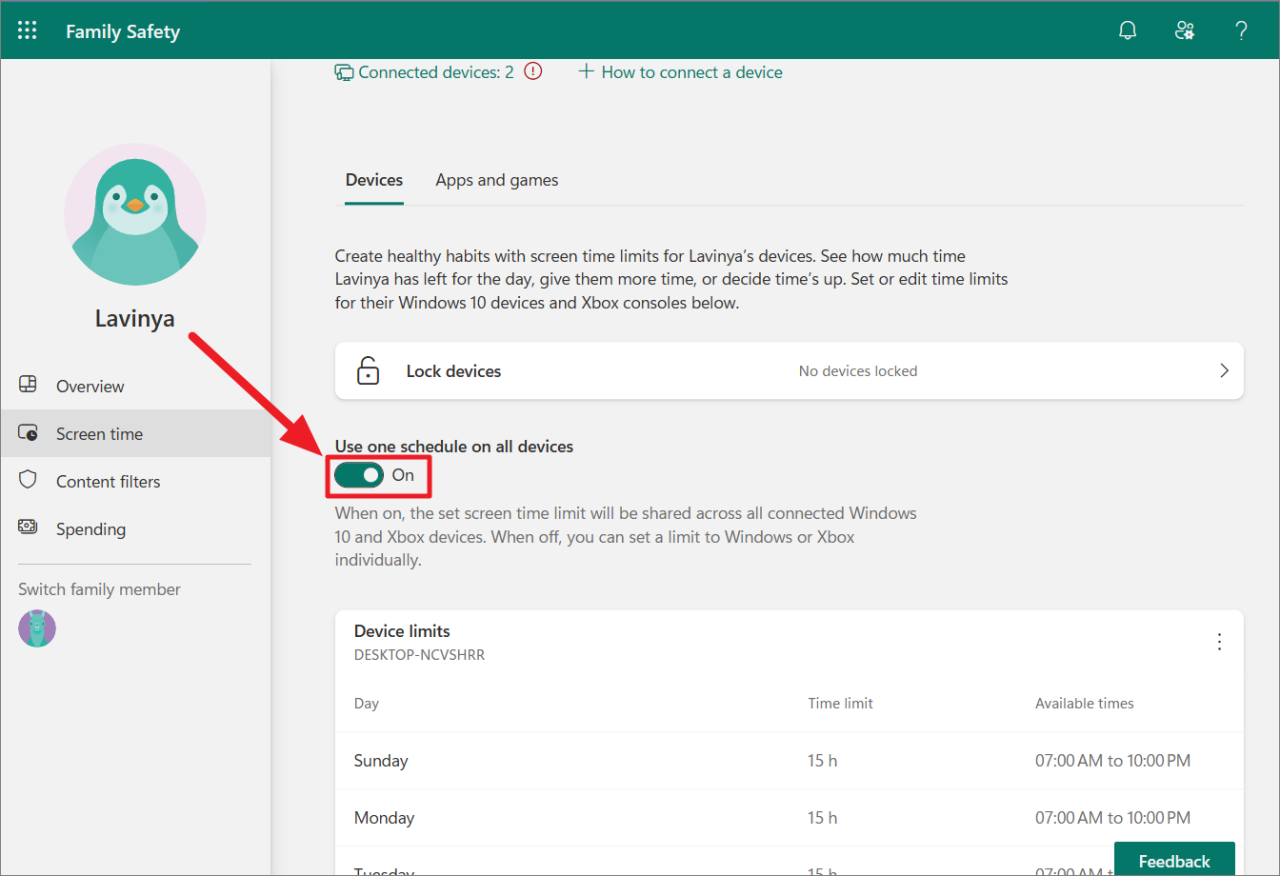The image size is (1280, 876).
Task: Open How to connect a device
Action: coord(692,72)
